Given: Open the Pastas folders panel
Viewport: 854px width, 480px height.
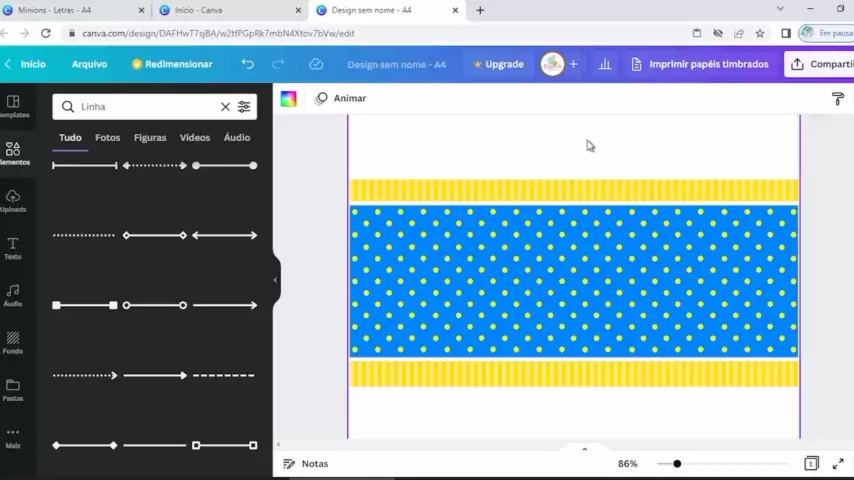Looking at the screenshot, I should point(13,390).
